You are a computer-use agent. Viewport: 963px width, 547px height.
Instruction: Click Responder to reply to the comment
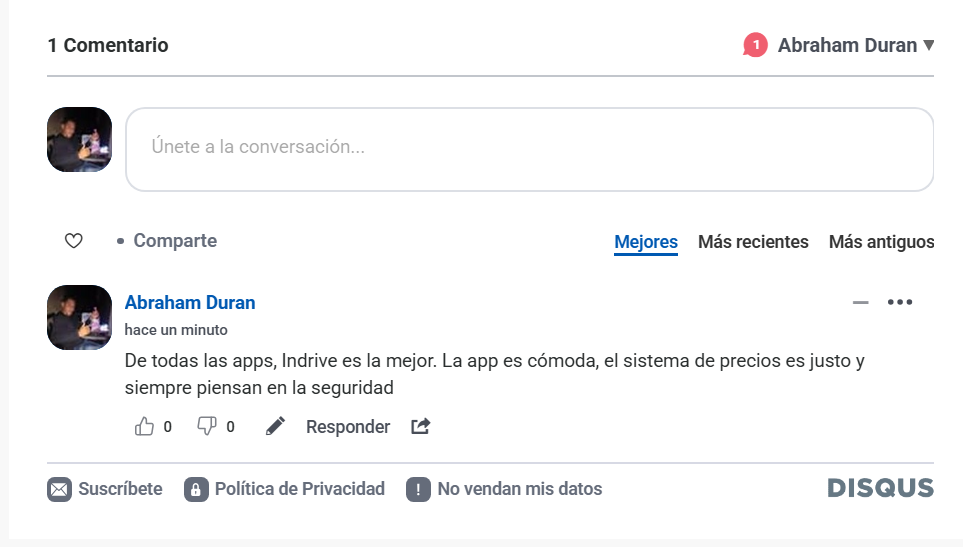click(348, 427)
